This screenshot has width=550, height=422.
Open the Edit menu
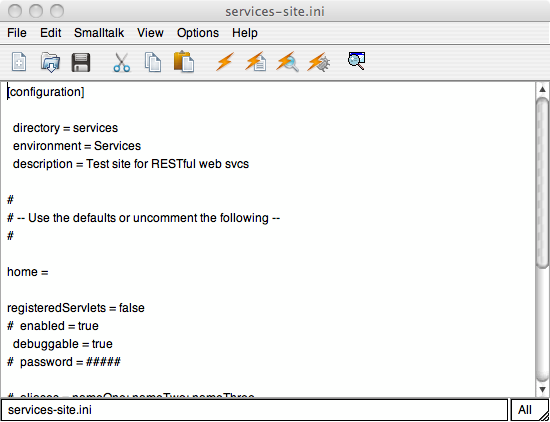[51, 33]
